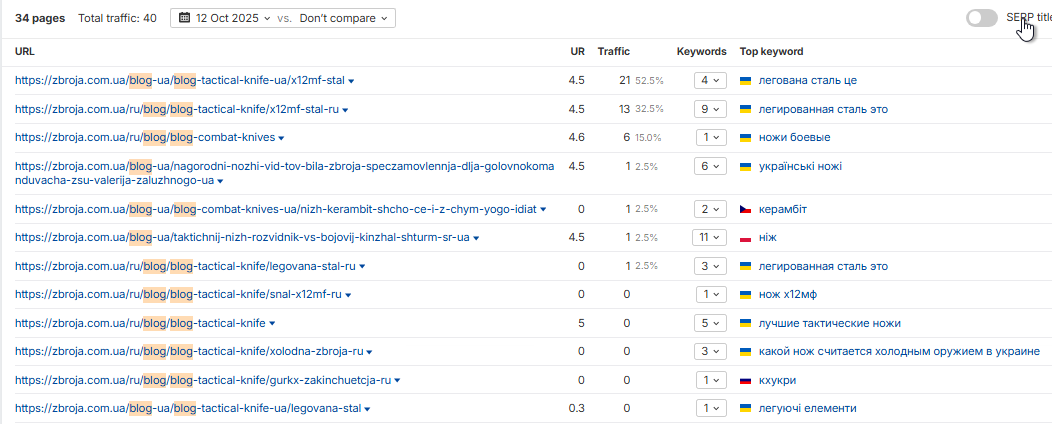Open the x12mf-stal-ru blog URL

[x=177, y=109]
